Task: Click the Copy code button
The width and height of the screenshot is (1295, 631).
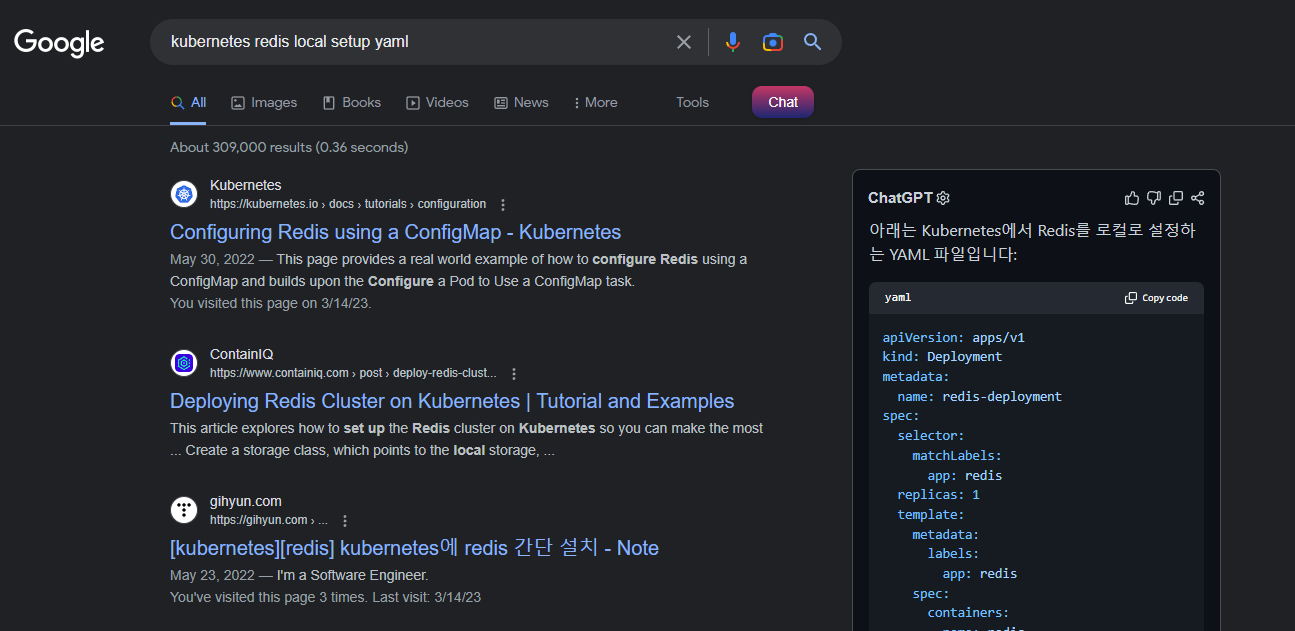Action: [x=1156, y=298]
